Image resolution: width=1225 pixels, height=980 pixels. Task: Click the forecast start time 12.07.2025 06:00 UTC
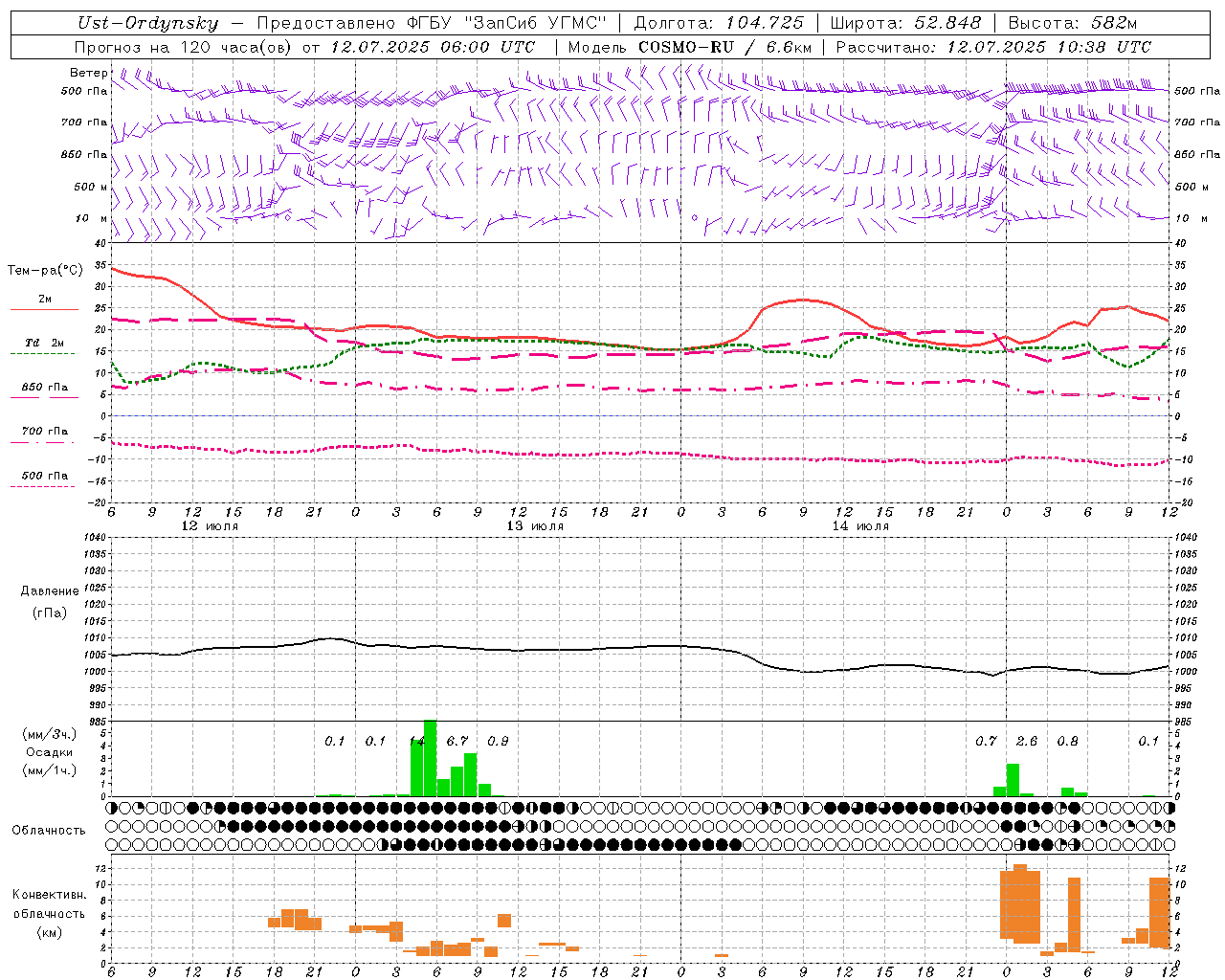[x=433, y=46]
